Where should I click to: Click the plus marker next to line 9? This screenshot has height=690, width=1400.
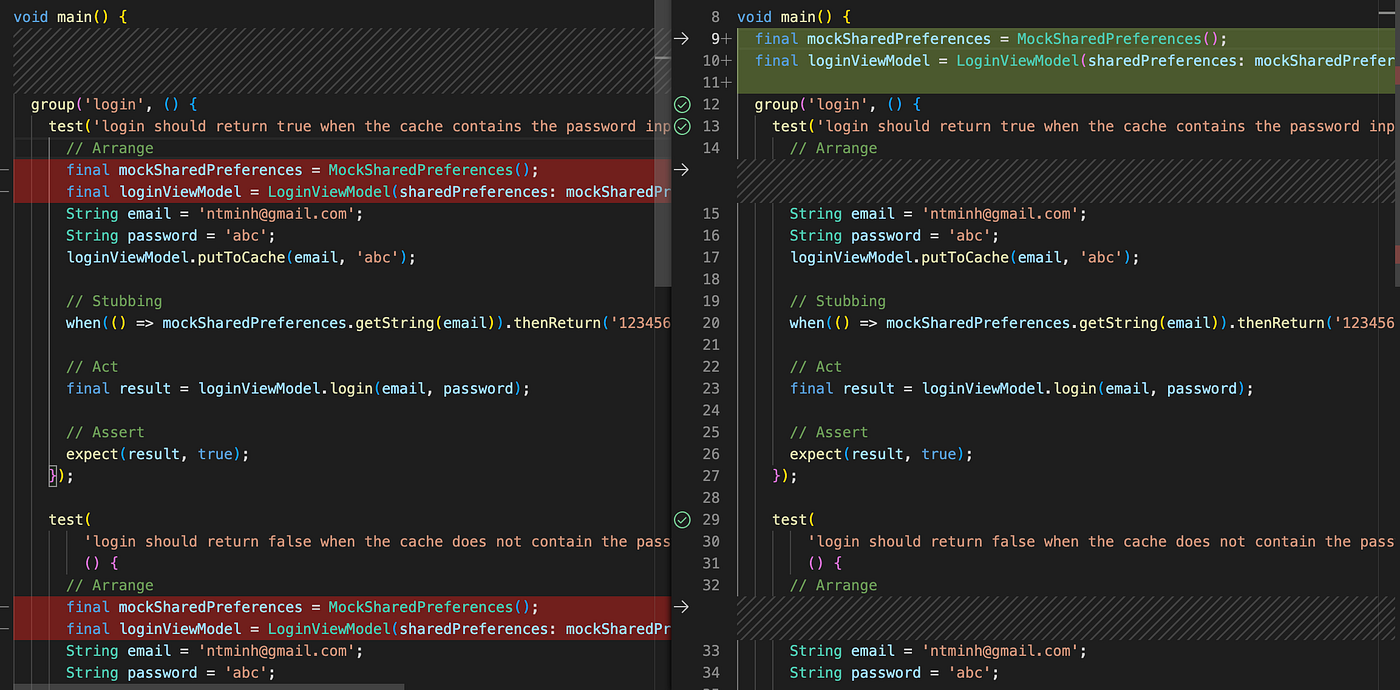coord(727,38)
